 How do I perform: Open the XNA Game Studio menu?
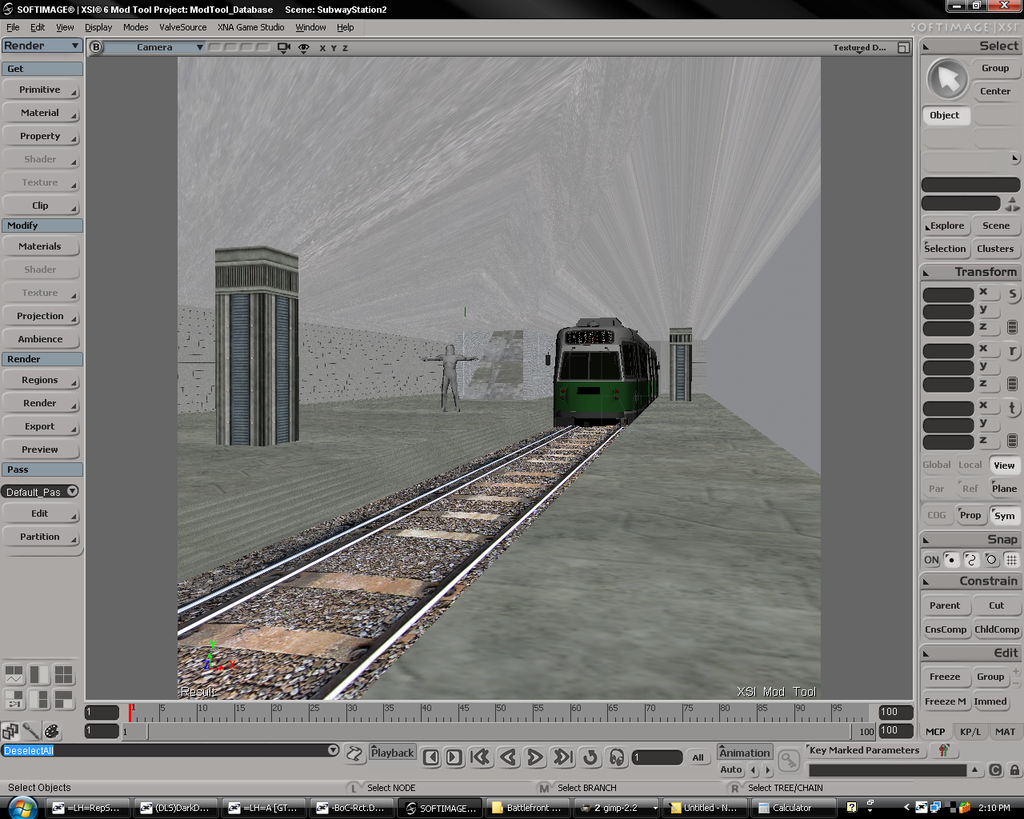coord(251,27)
